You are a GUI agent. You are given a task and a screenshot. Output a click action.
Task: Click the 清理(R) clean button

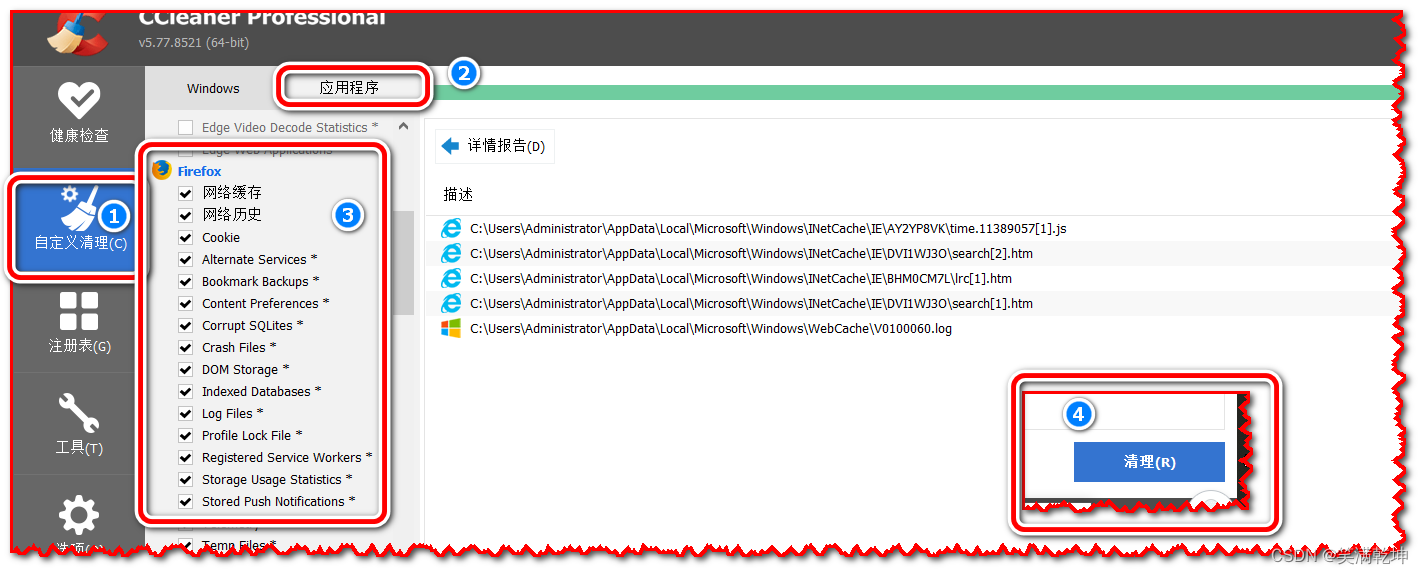1149,462
